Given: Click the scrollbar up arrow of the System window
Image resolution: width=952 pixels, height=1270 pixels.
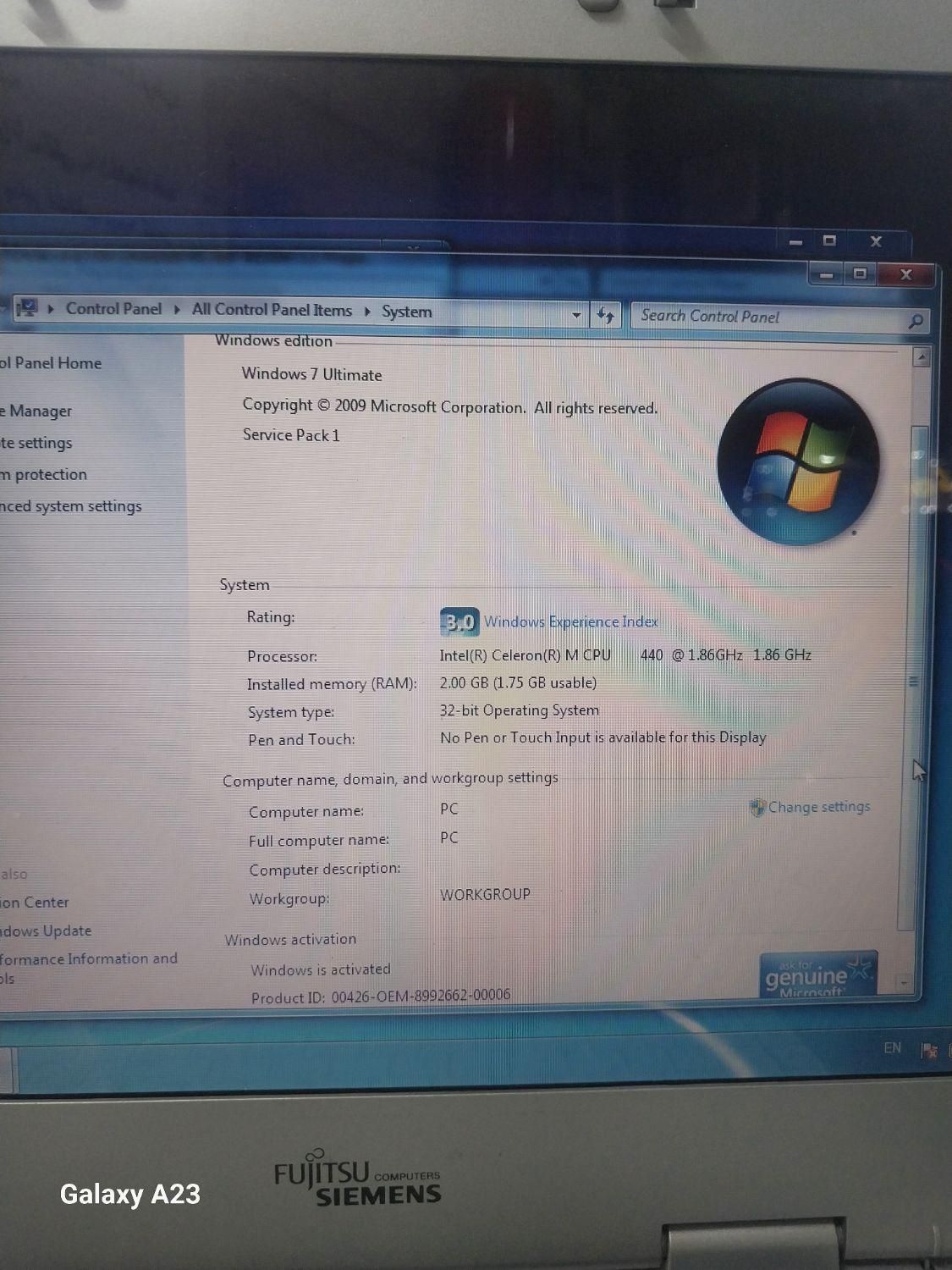Looking at the screenshot, I should (x=921, y=358).
